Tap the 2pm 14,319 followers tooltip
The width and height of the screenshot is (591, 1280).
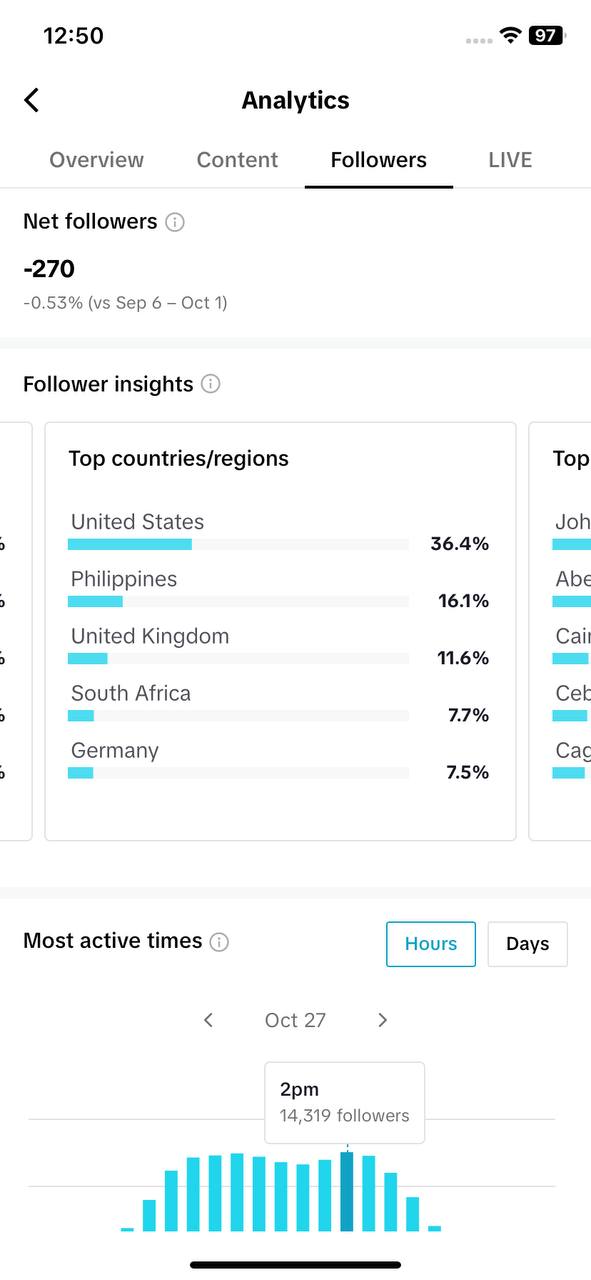[345, 1102]
